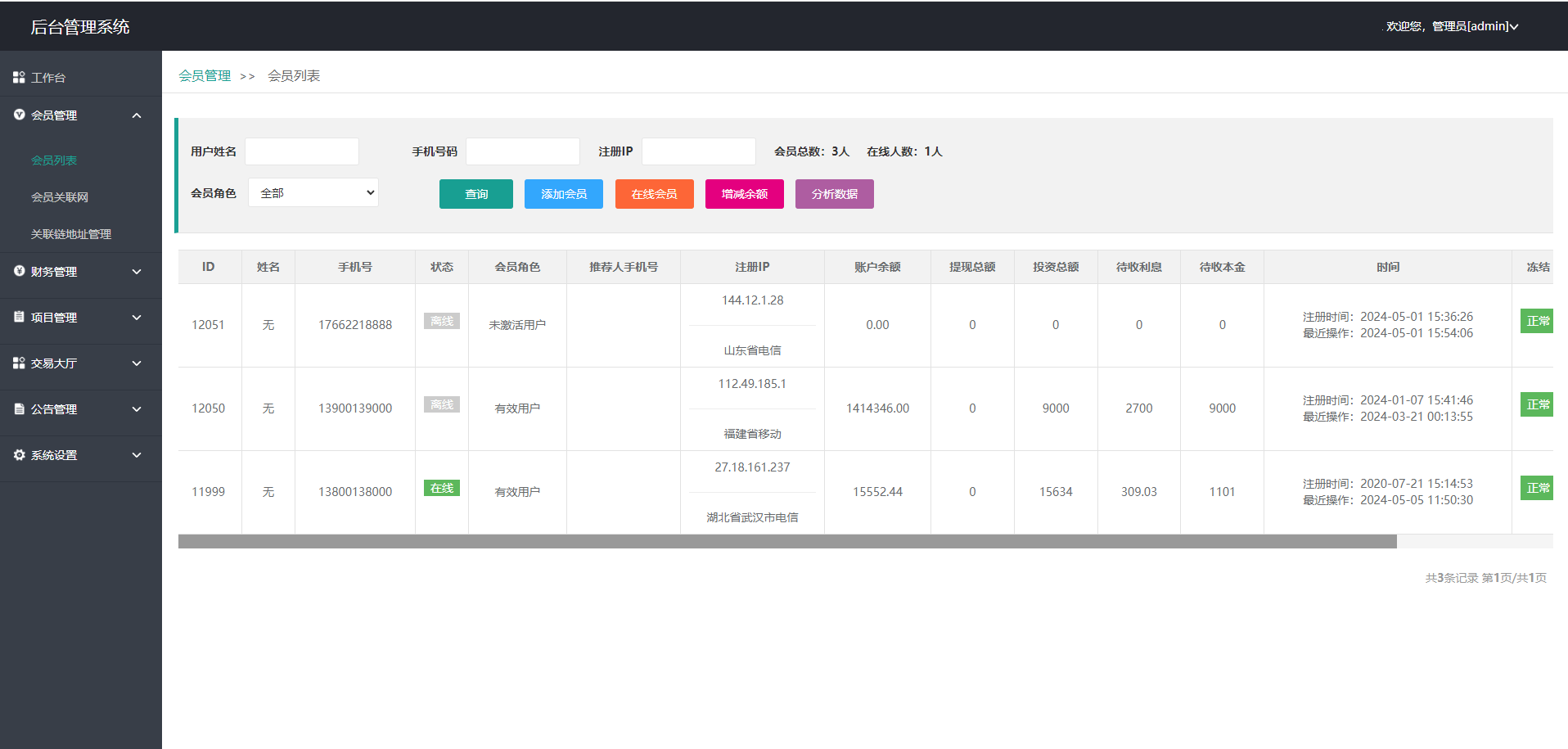Open the 会员角色 dropdown
The width and height of the screenshot is (1568, 749).
point(313,193)
